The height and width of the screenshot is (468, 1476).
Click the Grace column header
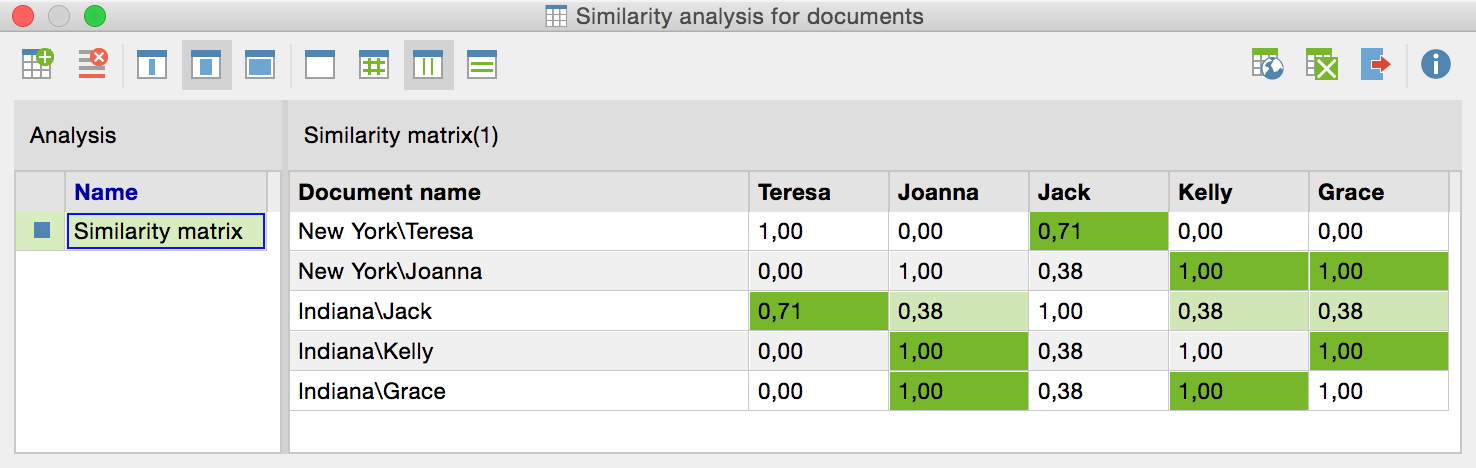click(1350, 192)
